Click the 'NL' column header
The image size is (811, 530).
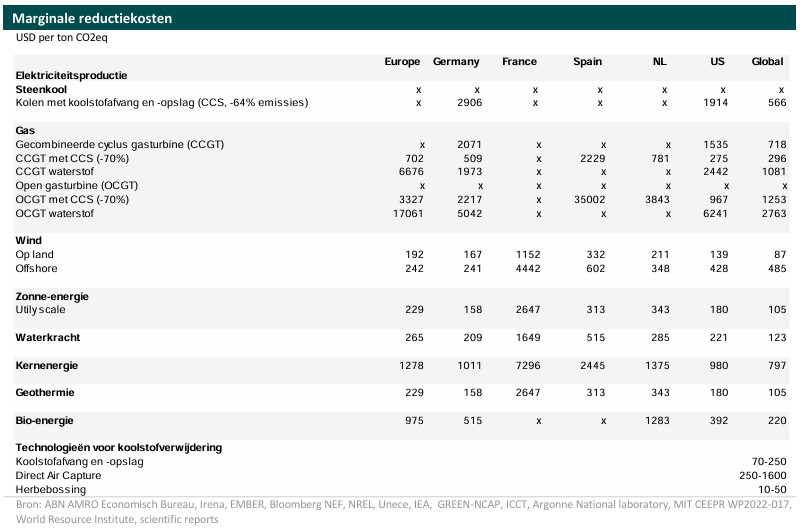click(x=659, y=62)
